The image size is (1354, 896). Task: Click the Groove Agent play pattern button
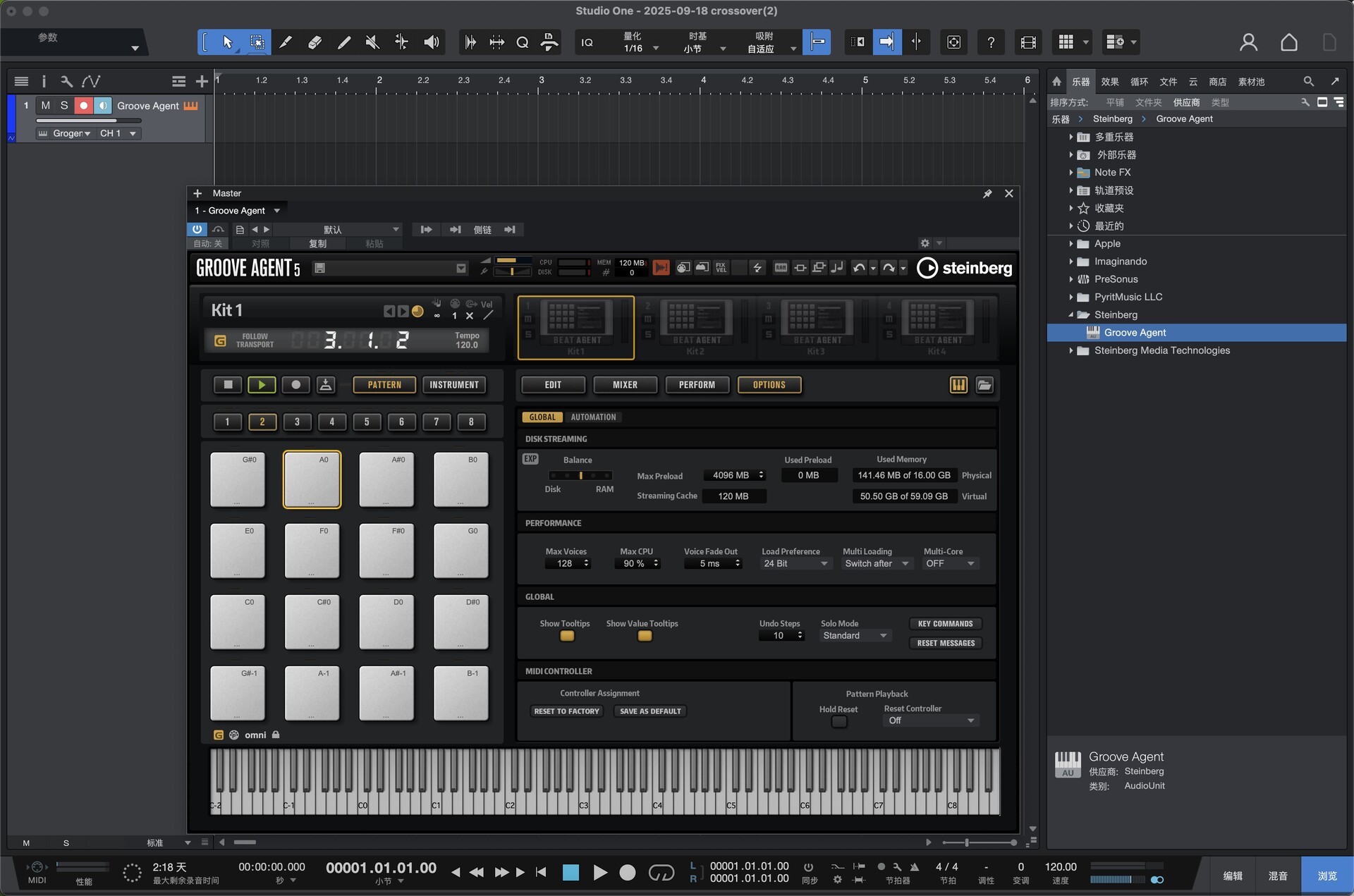(262, 385)
